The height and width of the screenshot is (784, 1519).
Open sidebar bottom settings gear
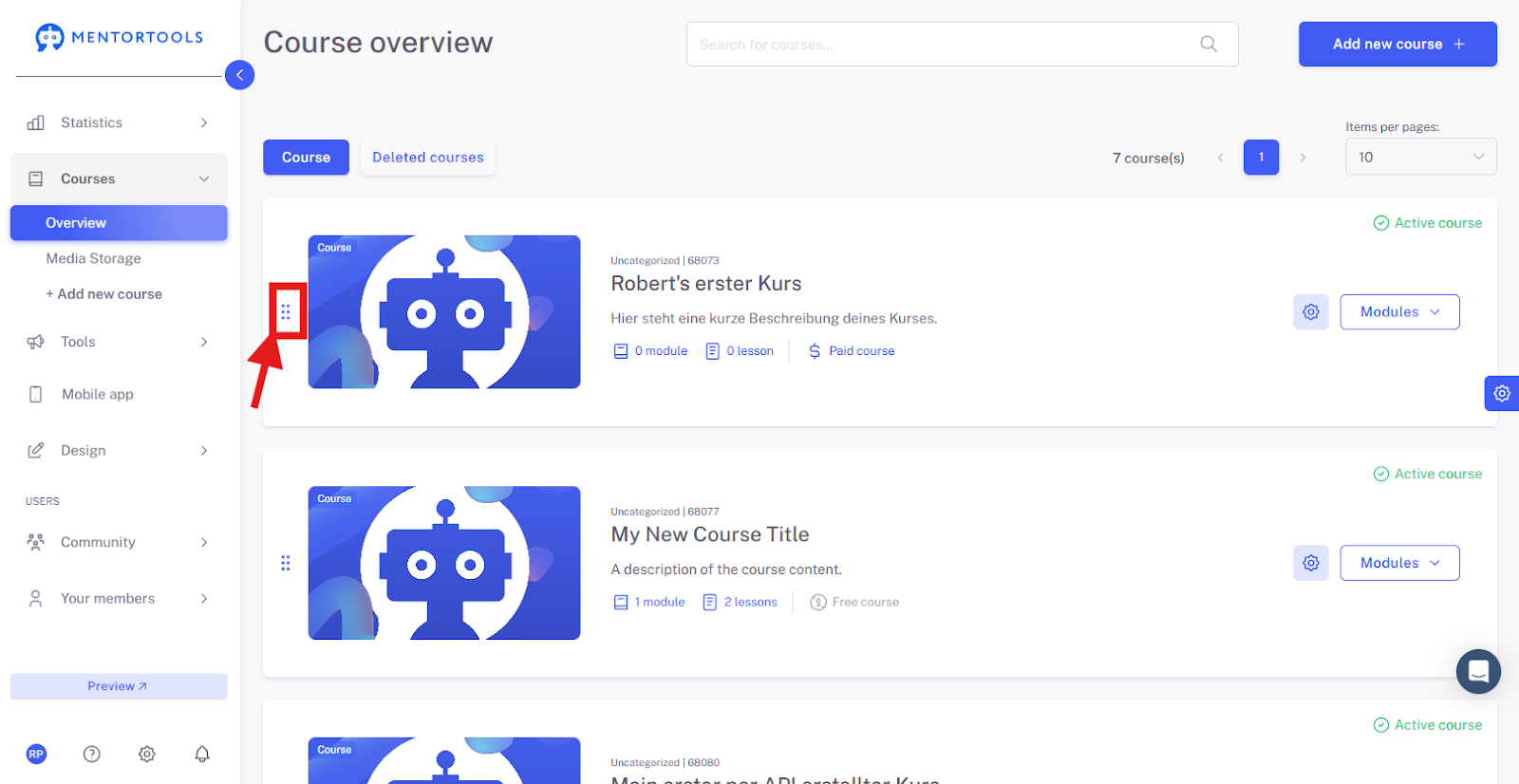146,754
